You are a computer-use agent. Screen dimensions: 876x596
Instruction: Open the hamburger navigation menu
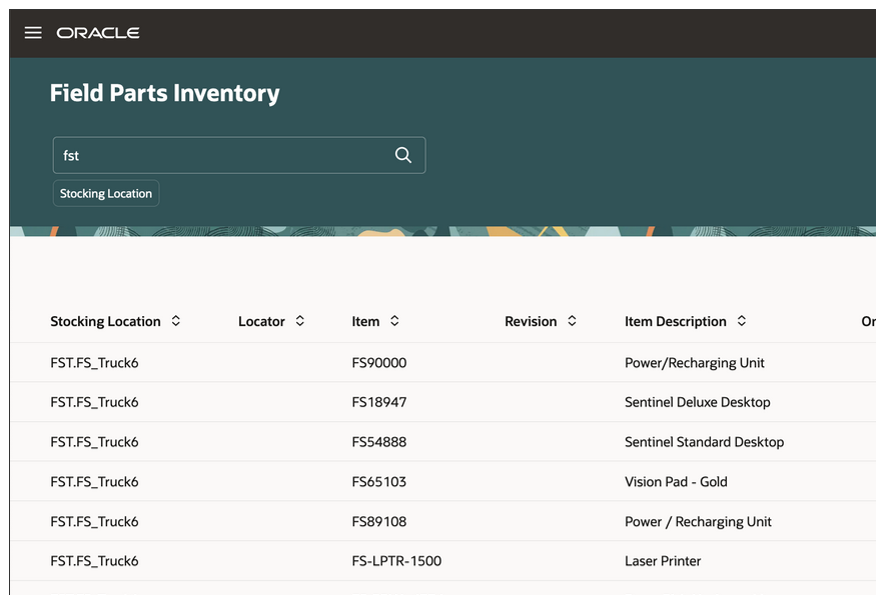[33, 33]
